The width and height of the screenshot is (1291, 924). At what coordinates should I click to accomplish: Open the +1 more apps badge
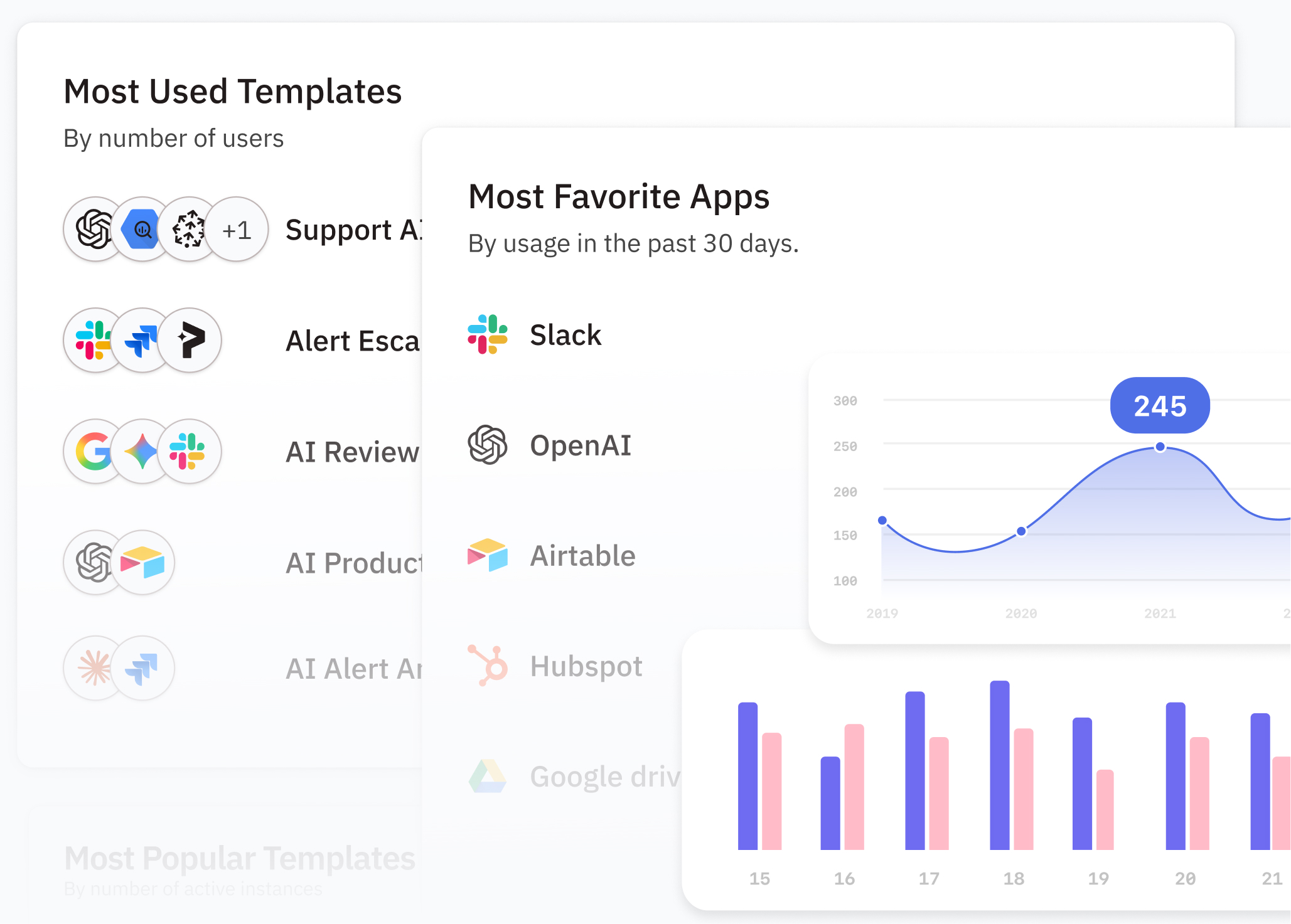(237, 230)
